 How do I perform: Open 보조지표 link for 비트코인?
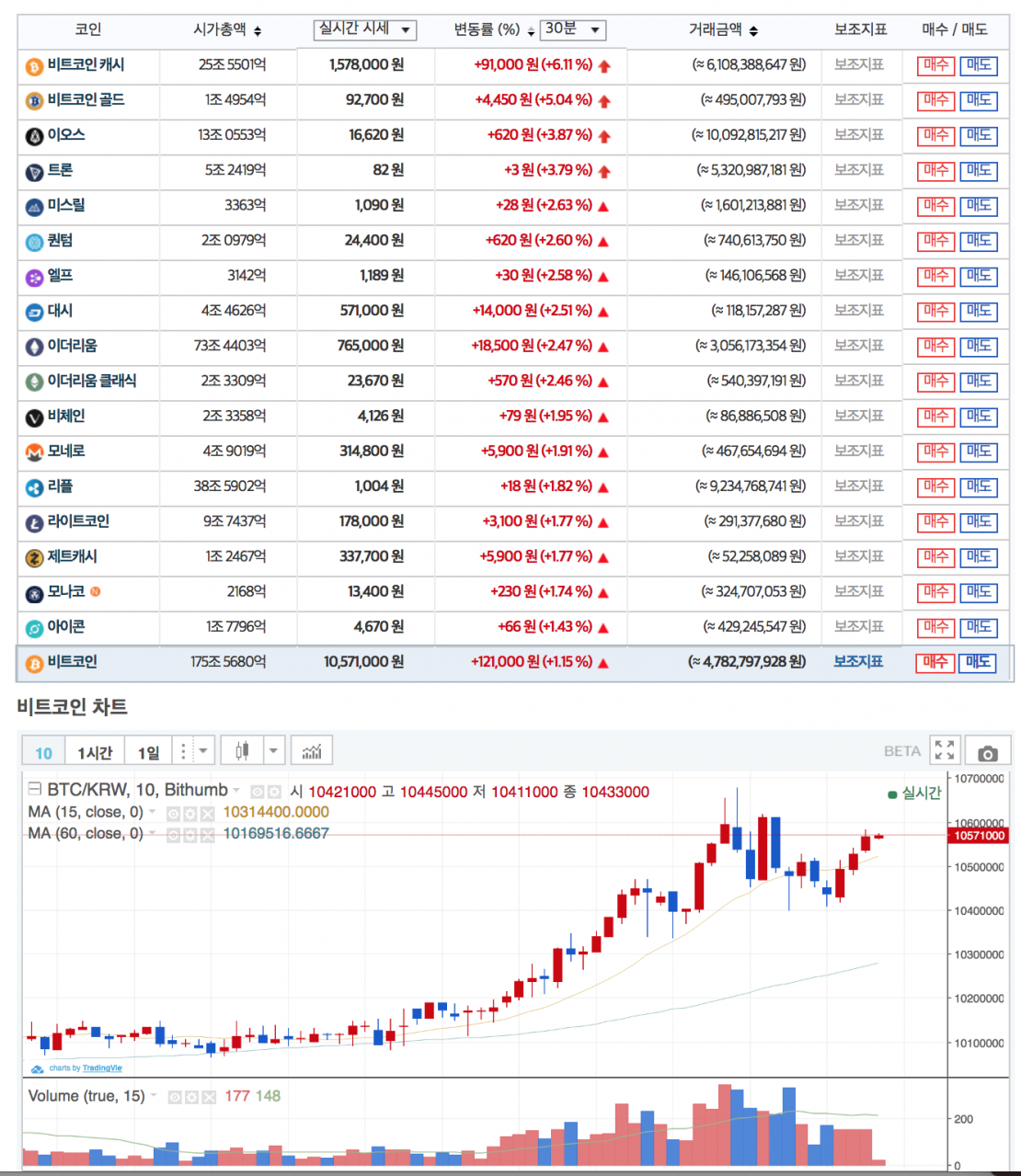click(x=858, y=662)
